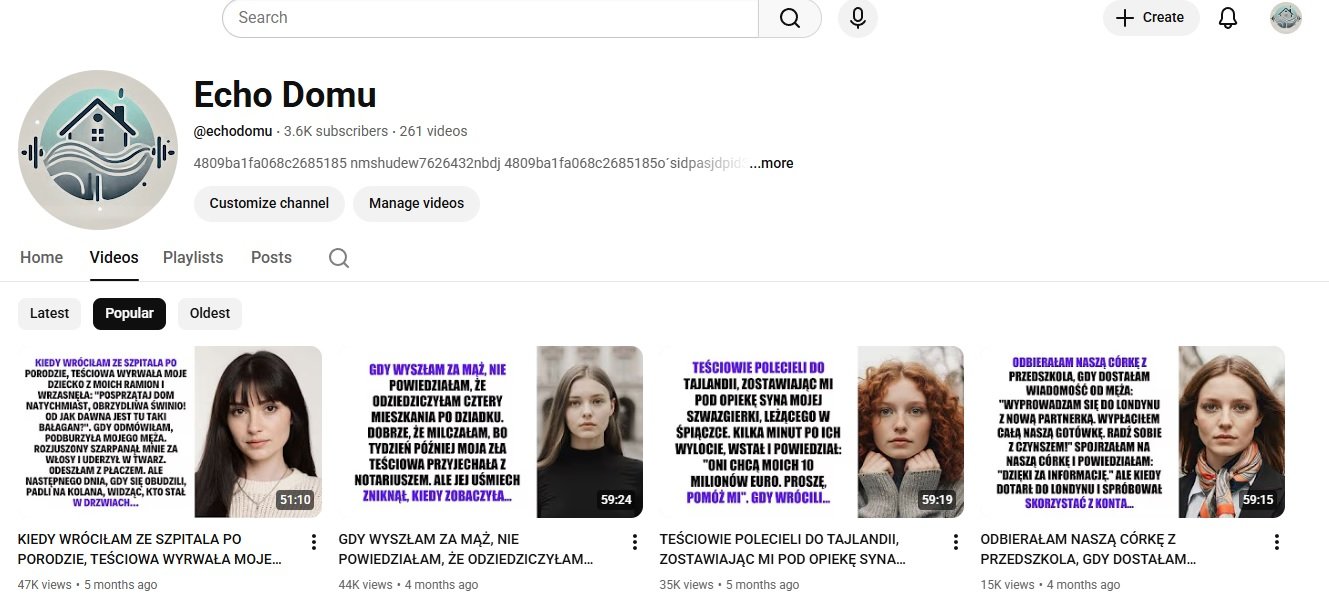This screenshot has width=1329, height=609.
Task: Search within channel using tab magnifier icon
Action: 339,258
